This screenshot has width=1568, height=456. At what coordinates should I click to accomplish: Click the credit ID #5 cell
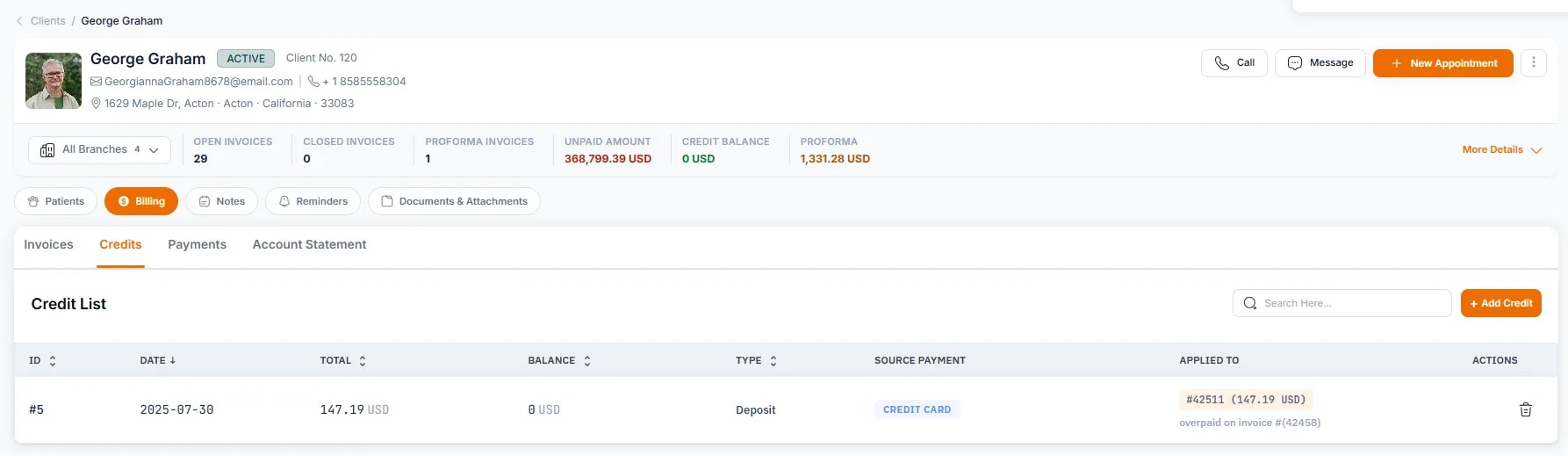pyautogui.click(x=36, y=410)
